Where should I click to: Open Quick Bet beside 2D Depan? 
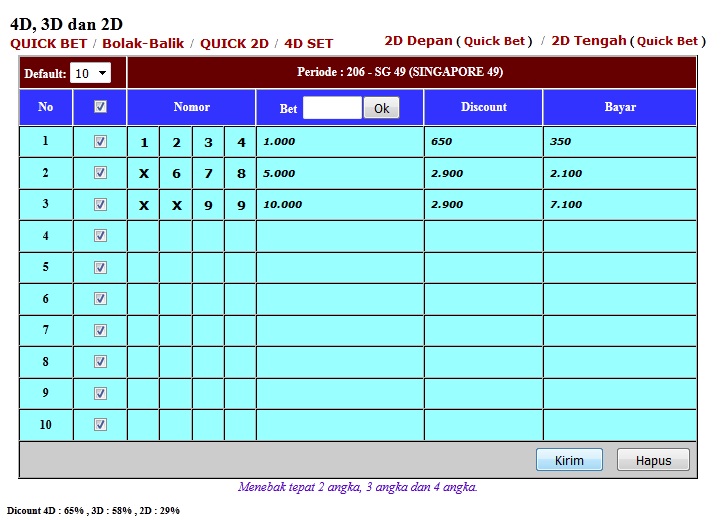[x=494, y=41]
